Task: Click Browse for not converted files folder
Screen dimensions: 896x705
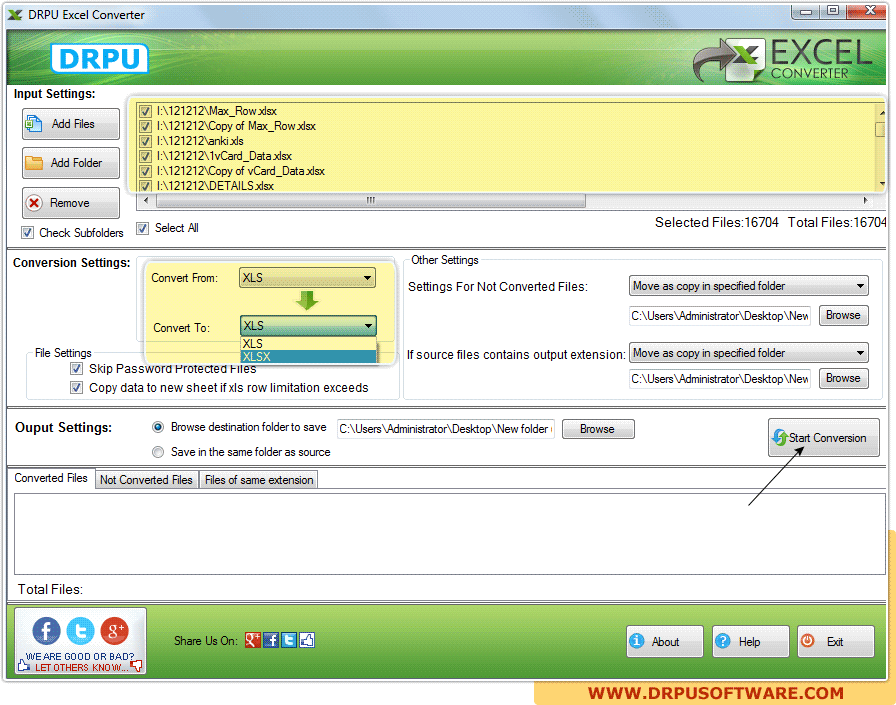Action: click(843, 315)
